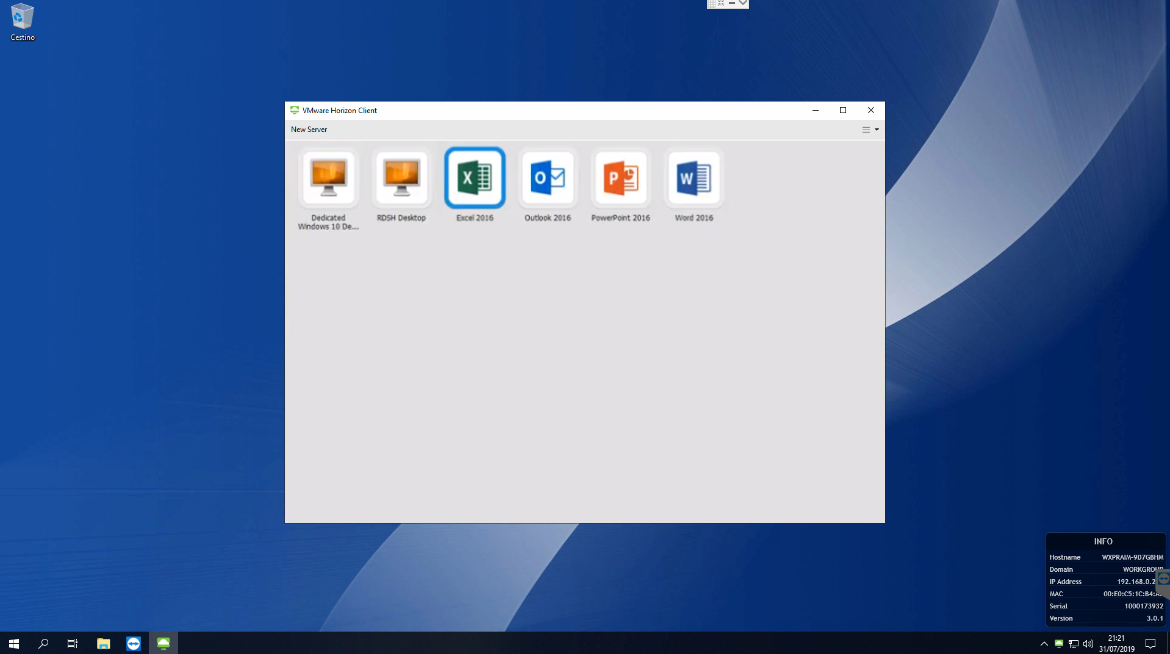Click the Word 2016 label
The width and height of the screenshot is (1170, 654).
(694, 218)
